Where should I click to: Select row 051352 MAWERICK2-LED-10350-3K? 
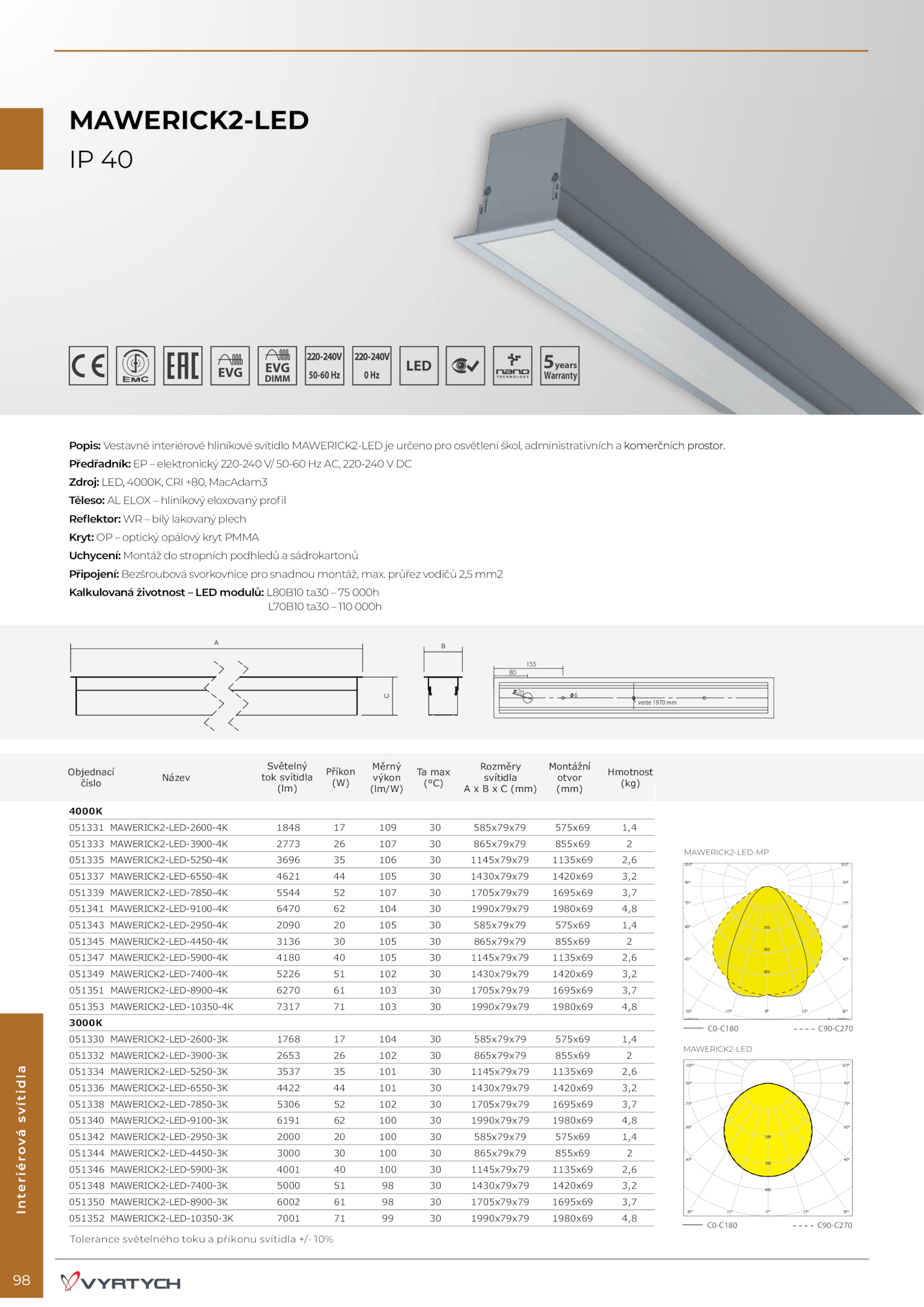pyautogui.click(x=362, y=1218)
